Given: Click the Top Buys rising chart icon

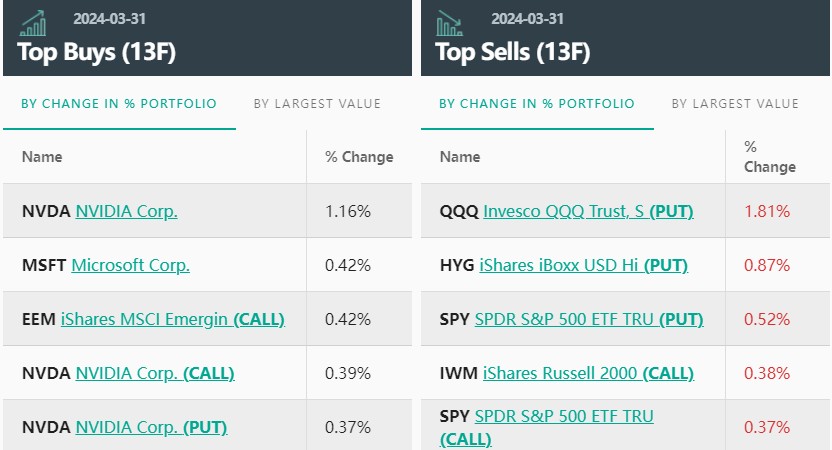Looking at the screenshot, I should (x=33, y=23).
